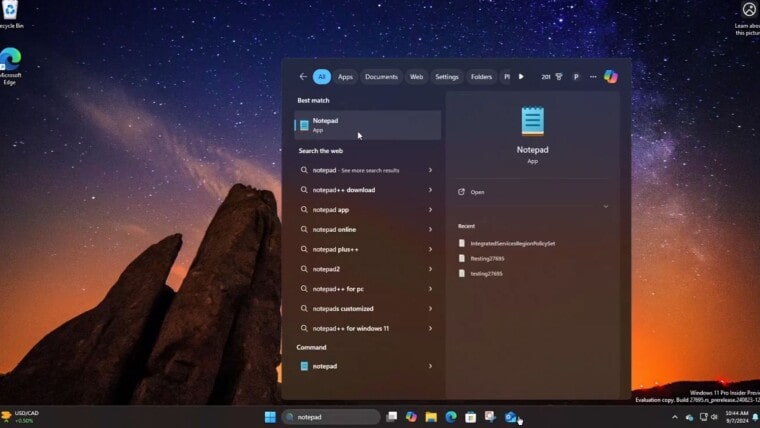This screenshot has width=760, height=428.
Task: Select the 'notepad plus++' suggestion
Action: [367, 249]
